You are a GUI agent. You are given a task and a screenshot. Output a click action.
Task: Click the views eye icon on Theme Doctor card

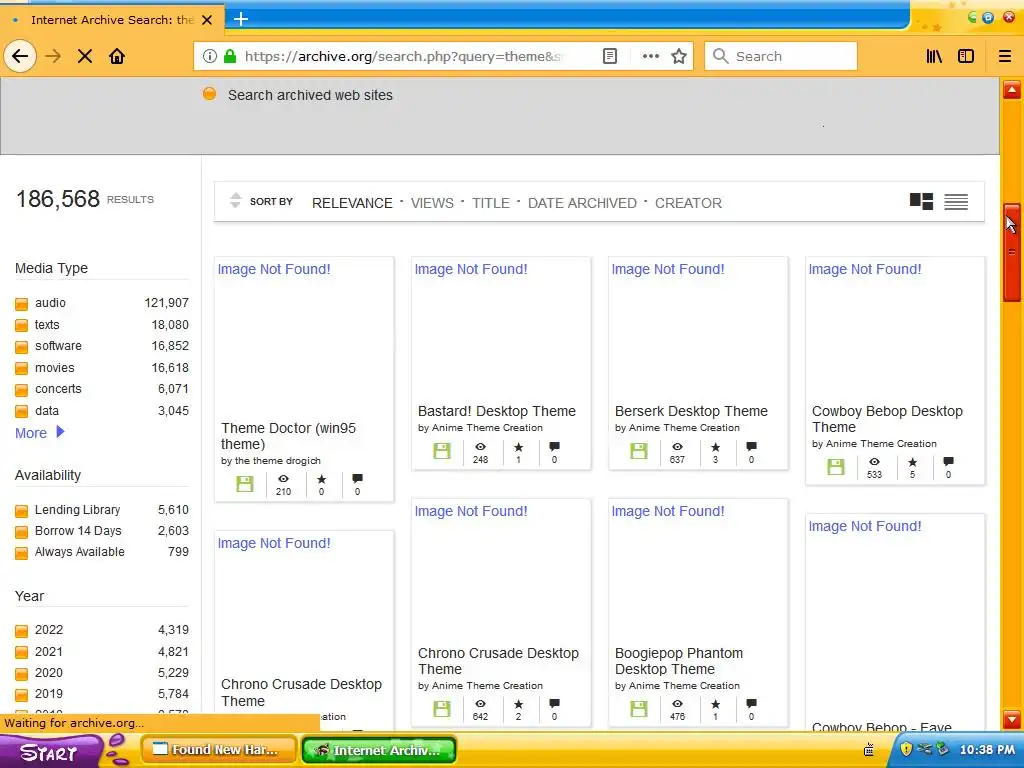283,479
